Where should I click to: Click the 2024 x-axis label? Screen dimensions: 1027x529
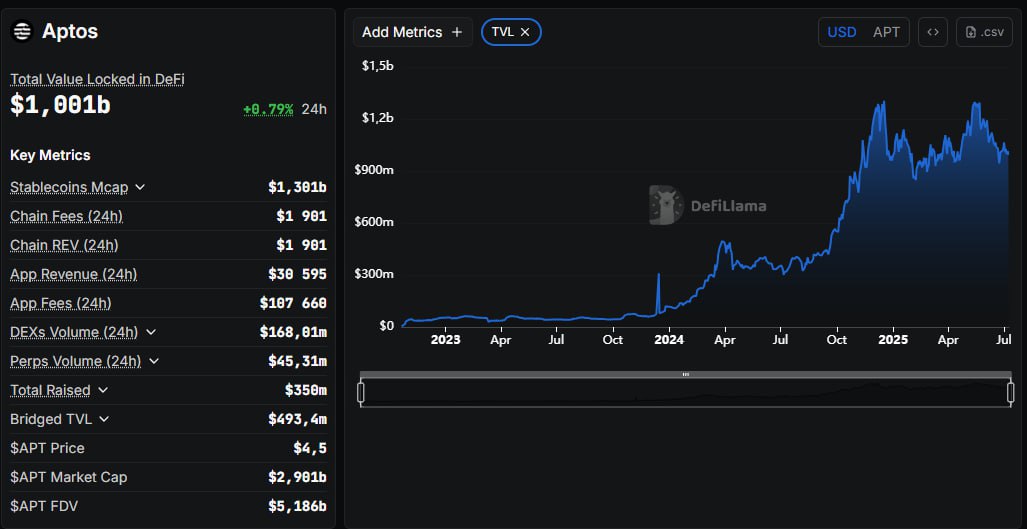pos(669,340)
